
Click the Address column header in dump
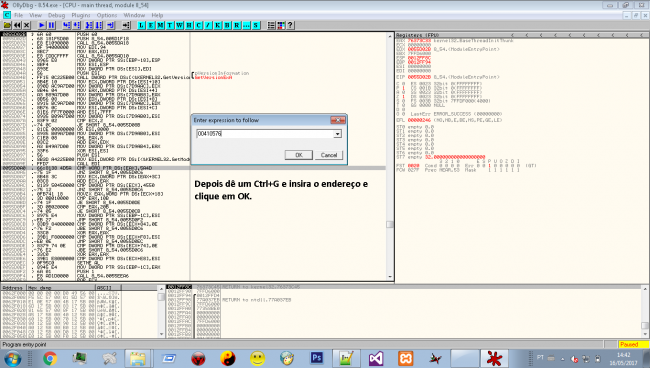point(14,288)
